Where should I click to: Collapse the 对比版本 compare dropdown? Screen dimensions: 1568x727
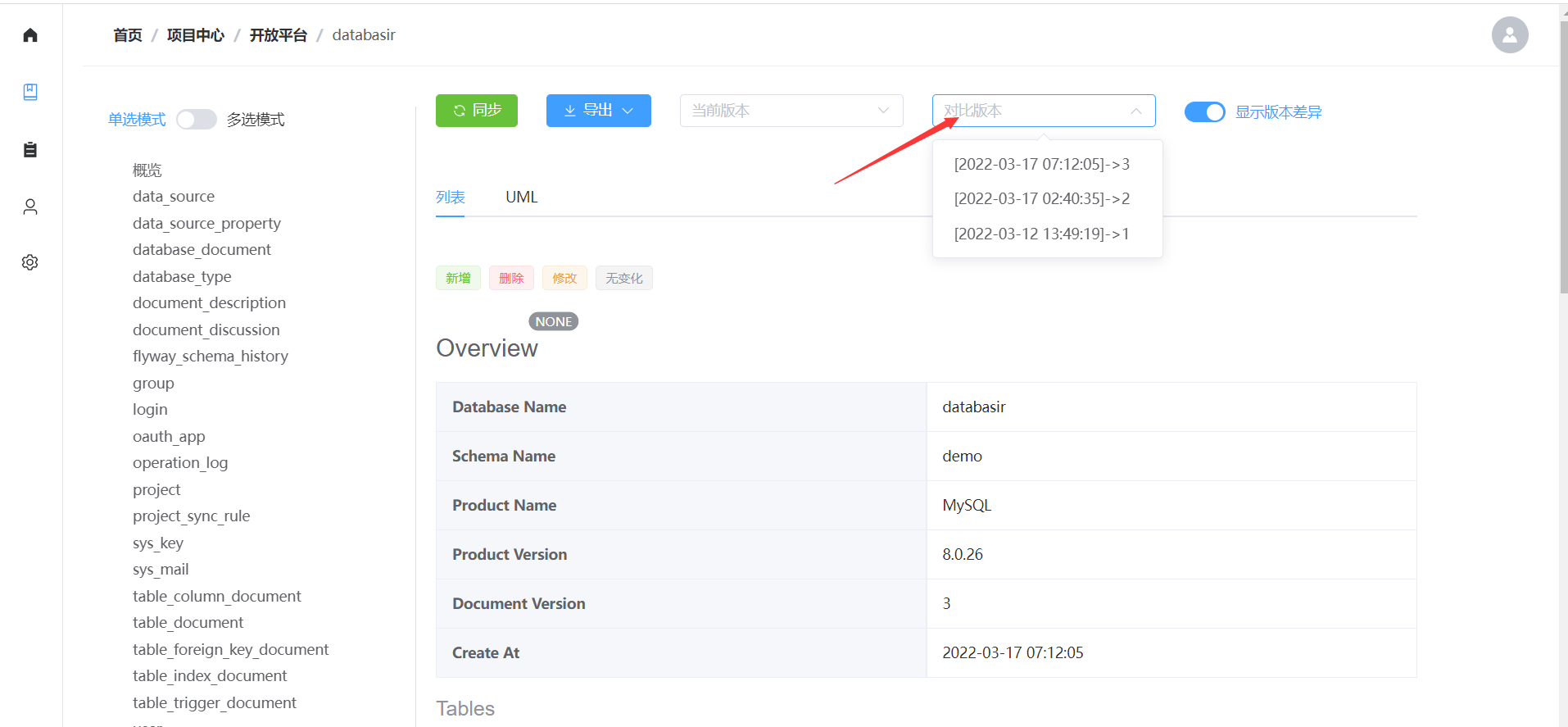pyautogui.click(x=1043, y=111)
